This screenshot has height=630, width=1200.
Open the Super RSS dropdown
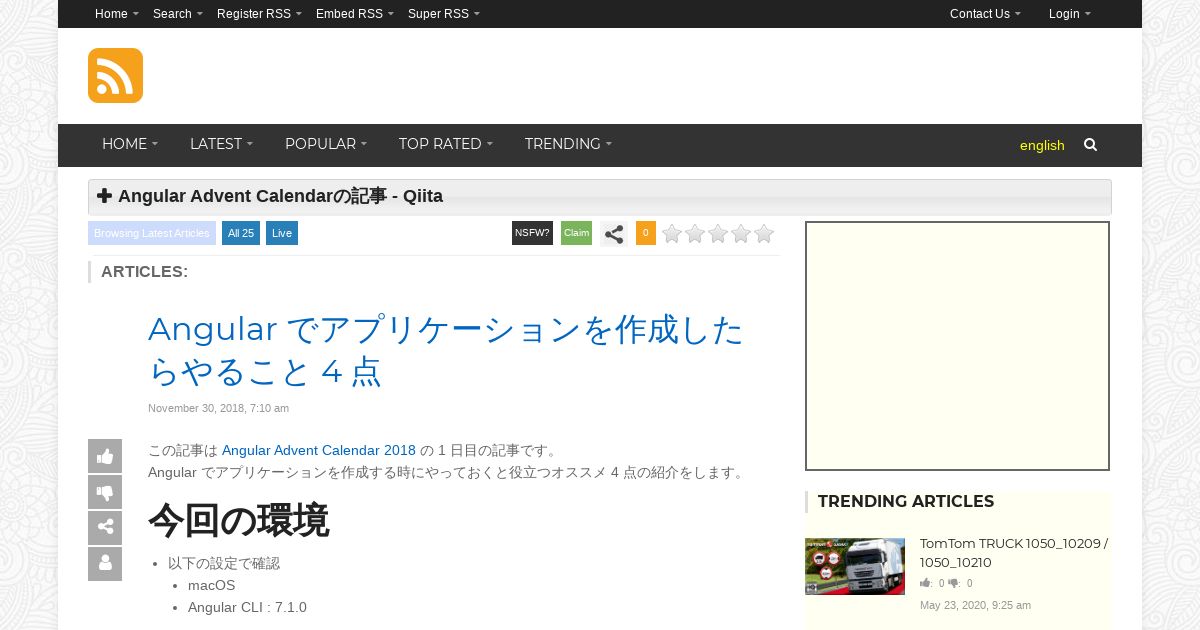pyautogui.click(x=444, y=14)
